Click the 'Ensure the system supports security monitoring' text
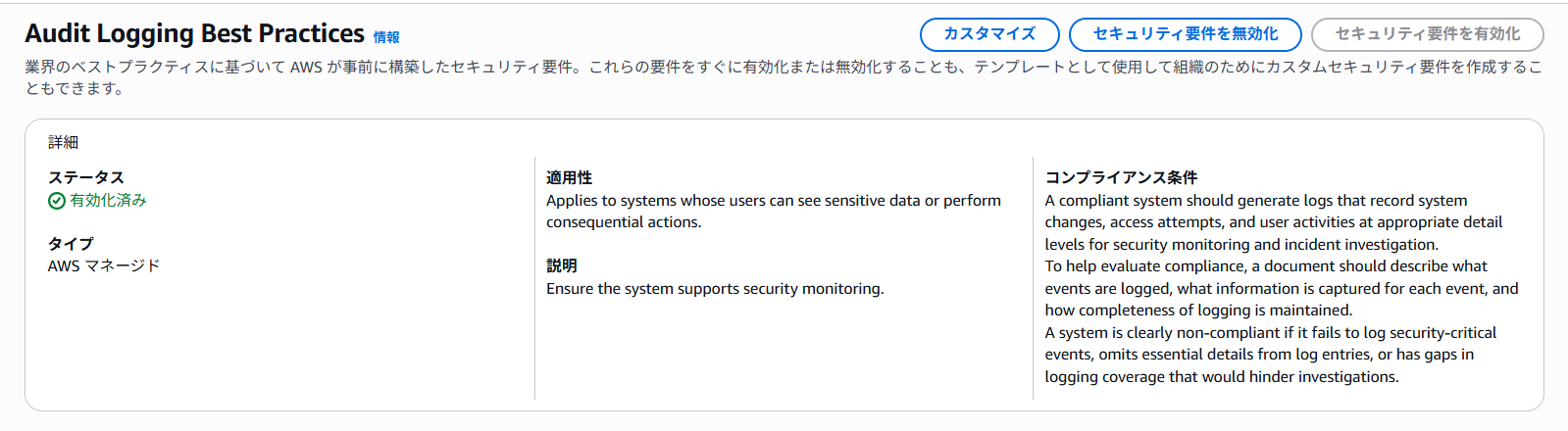The height and width of the screenshot is (431, 1568). [715, 288]
